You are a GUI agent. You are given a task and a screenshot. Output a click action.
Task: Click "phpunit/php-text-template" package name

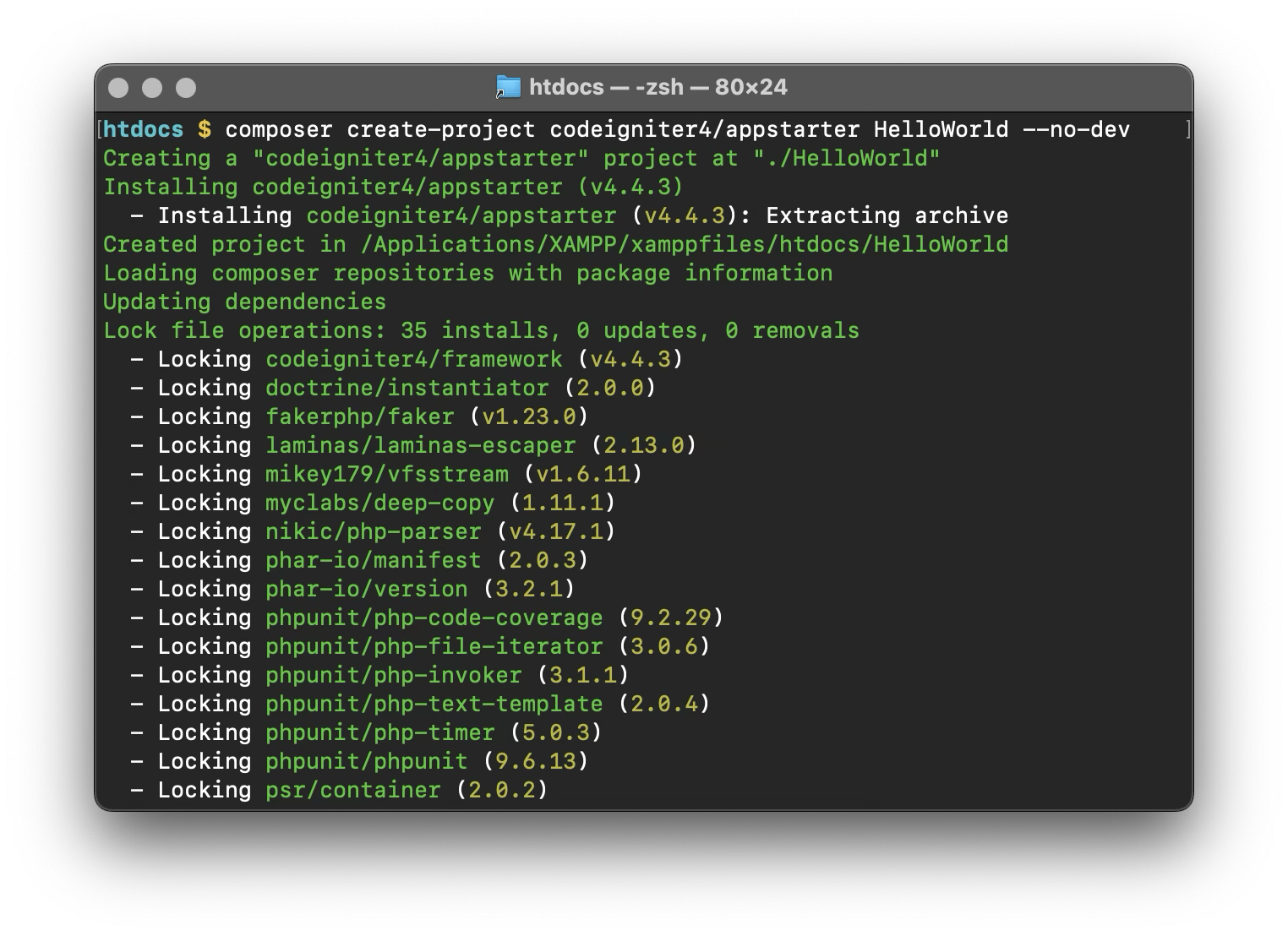(434, 704)
